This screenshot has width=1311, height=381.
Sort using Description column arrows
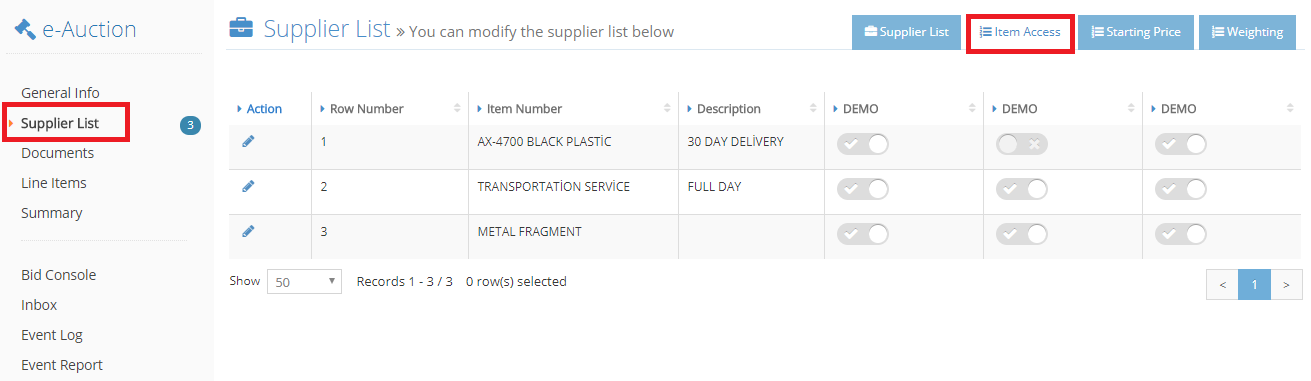(814, 108)
